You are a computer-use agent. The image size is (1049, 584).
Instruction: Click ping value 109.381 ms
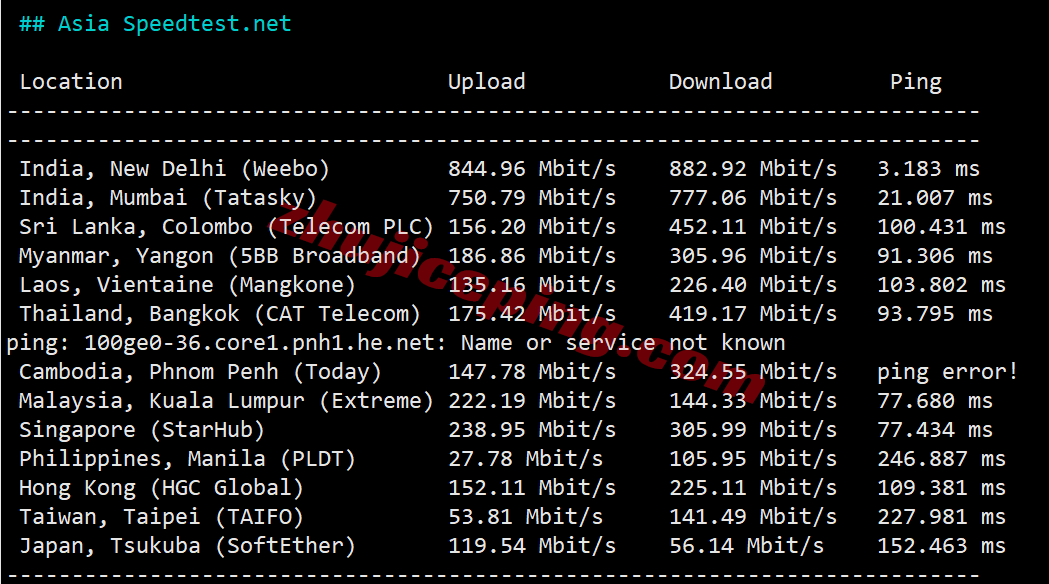[941, 488]
